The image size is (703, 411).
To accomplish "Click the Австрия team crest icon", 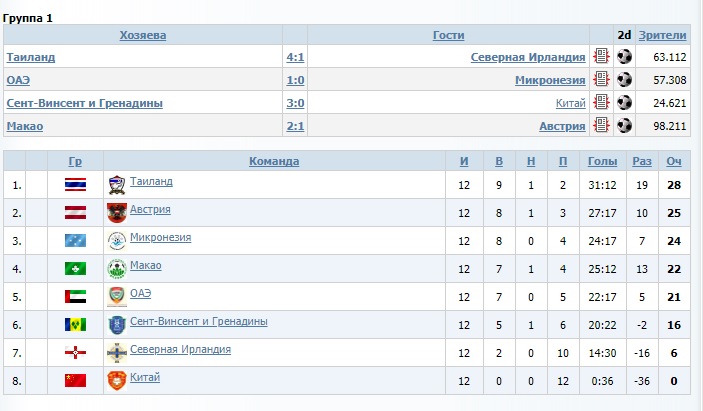I will pyautogui.click(x=116, y=212).
